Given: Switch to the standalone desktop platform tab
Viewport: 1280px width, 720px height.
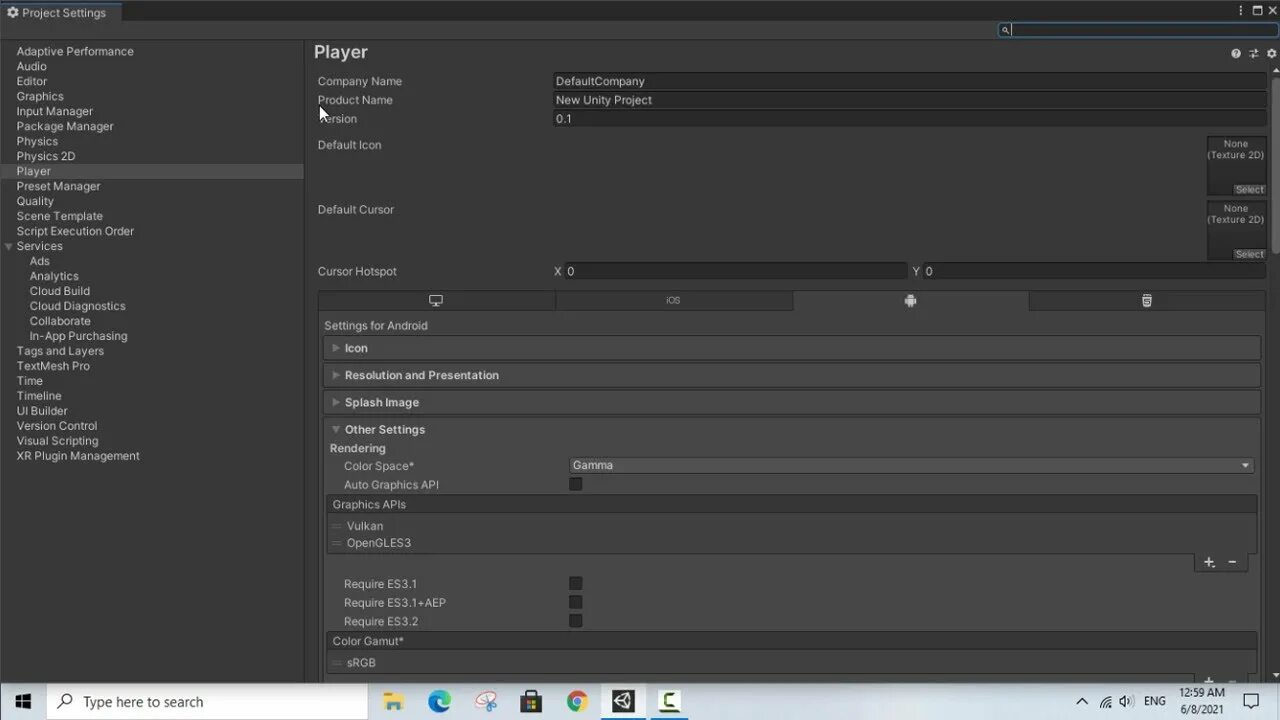Looking at the screenshot, I should point(436,300).
